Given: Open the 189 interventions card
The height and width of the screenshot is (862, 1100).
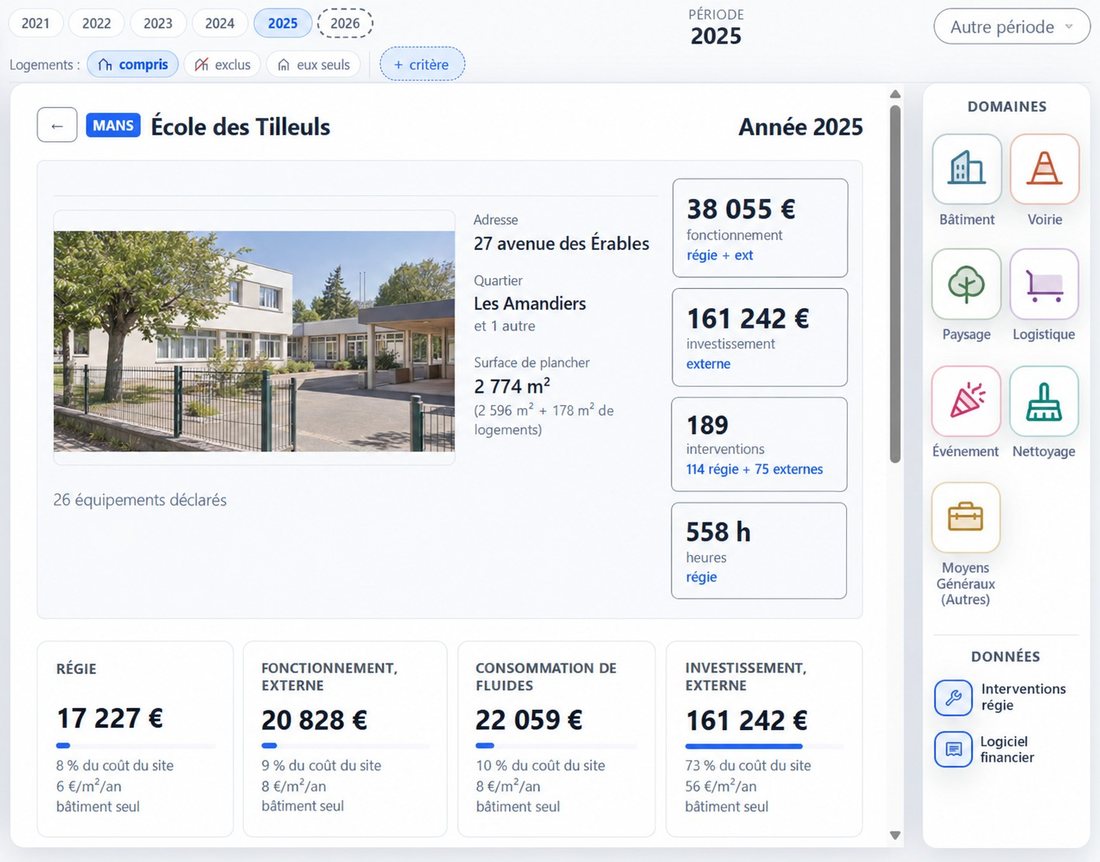Looking at the screenshot, I should coord(759,444).
